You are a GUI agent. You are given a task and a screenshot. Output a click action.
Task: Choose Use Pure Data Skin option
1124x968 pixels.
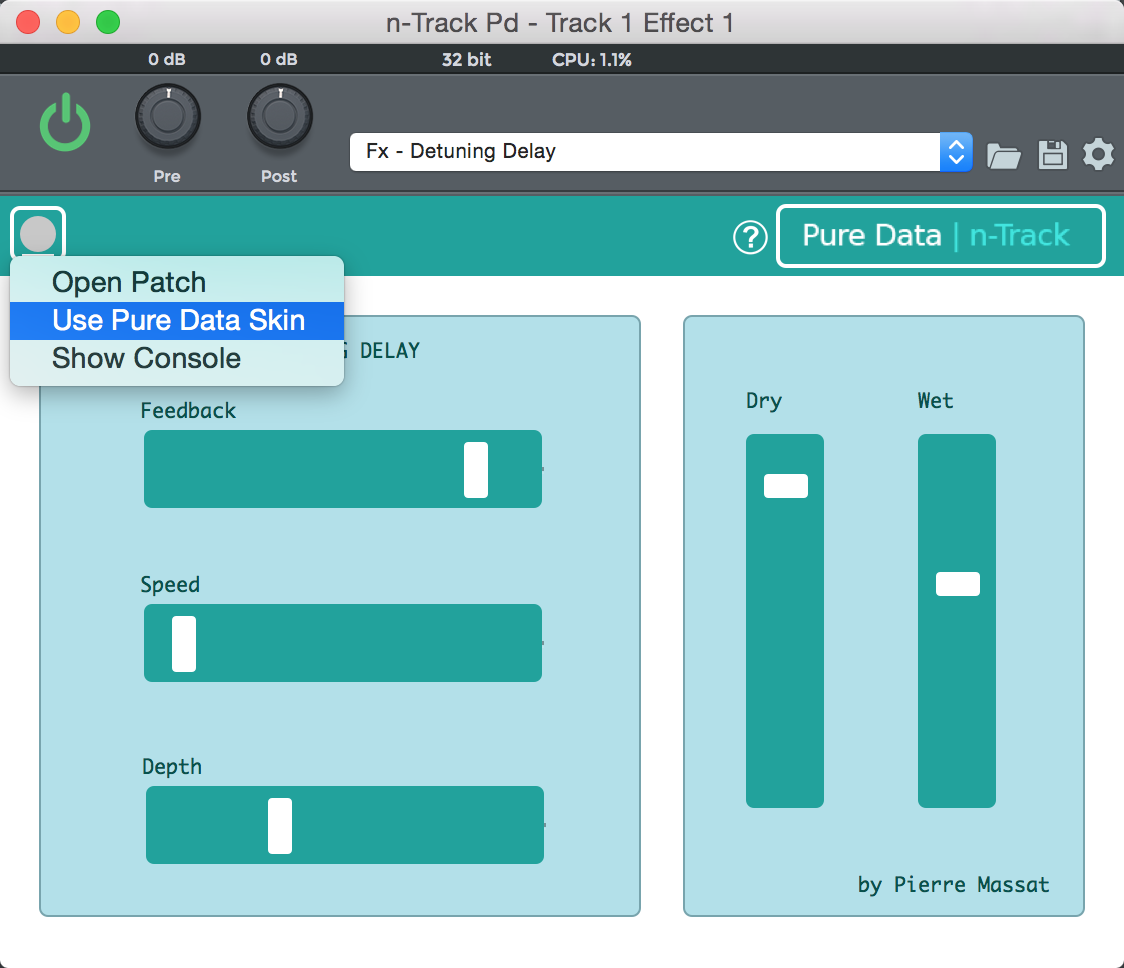(178, 320)
